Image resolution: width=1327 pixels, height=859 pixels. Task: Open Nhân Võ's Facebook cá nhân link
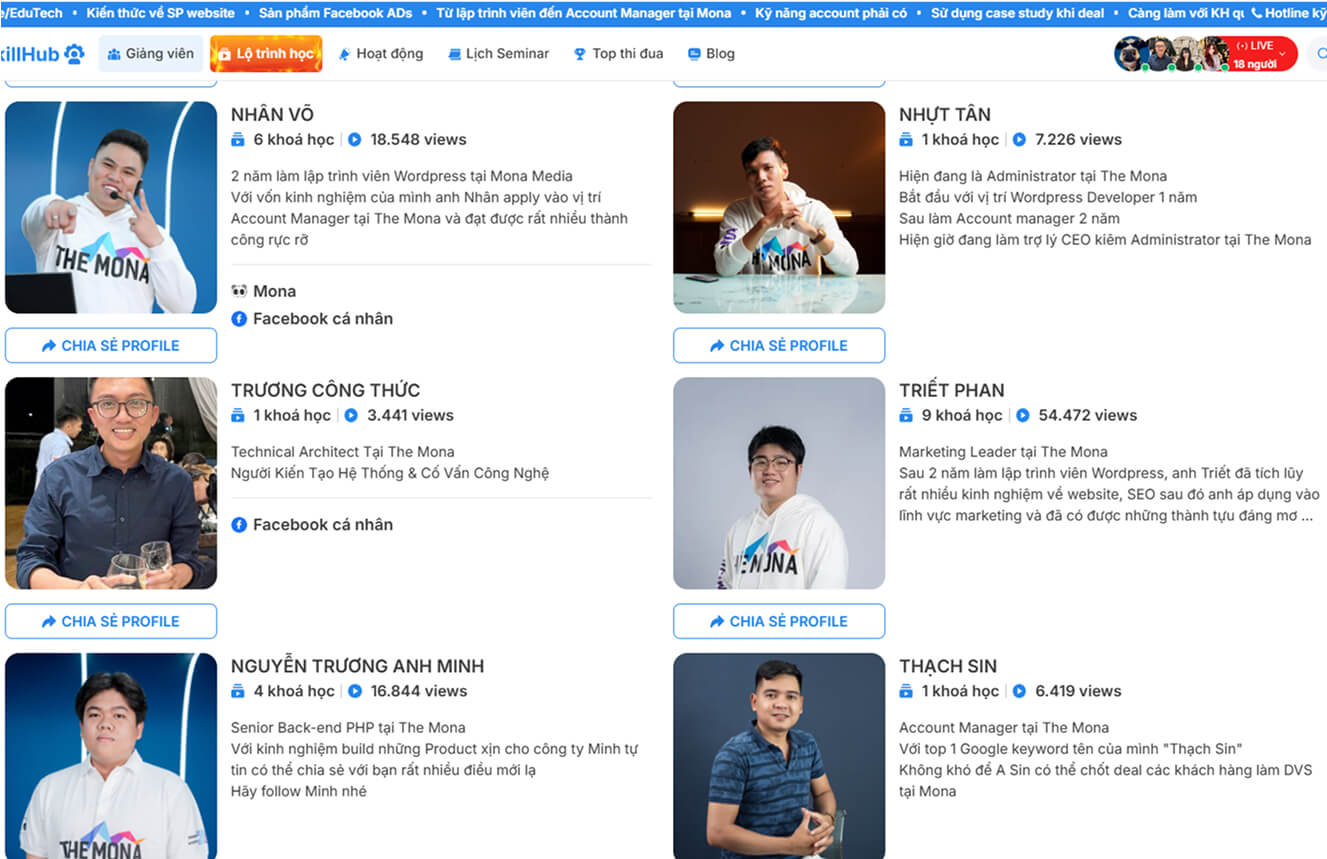coord(312,319)
